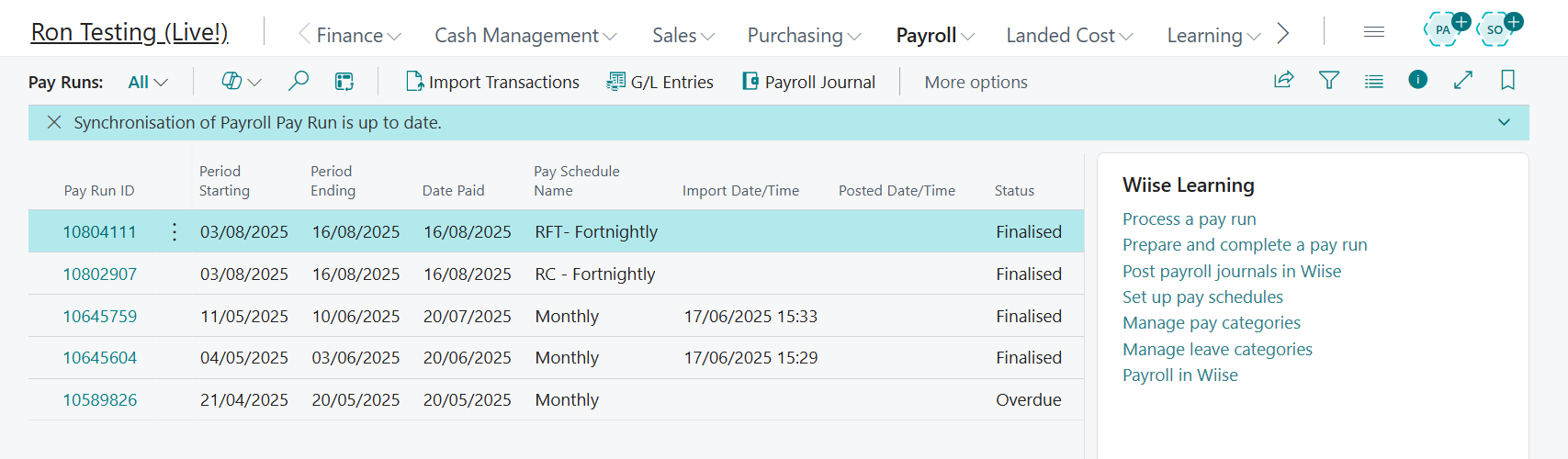This screenshot has height=459, width=1568.
Task: Click Import Transactions button
Action: [492, 82]
